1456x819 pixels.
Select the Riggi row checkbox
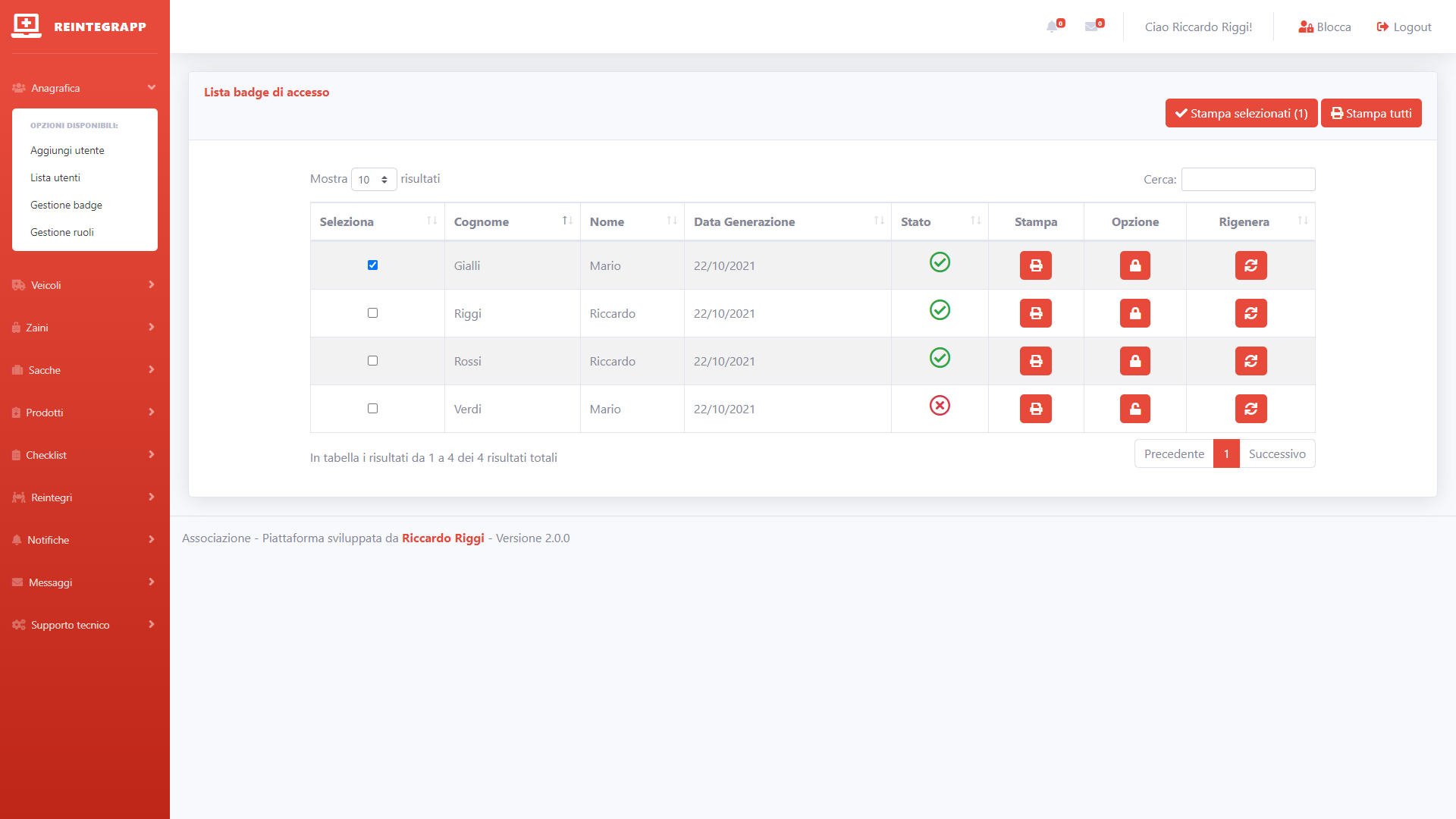372,313
